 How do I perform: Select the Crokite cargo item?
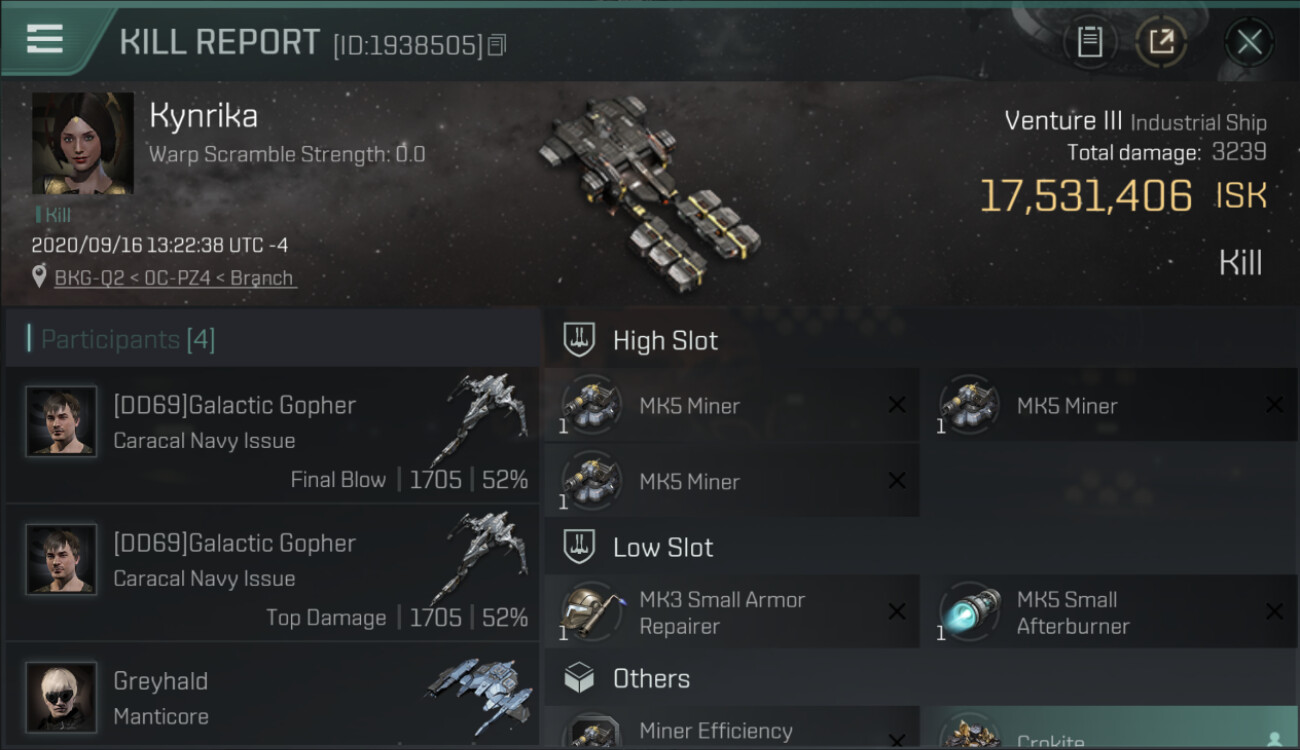coord(1109,729)
